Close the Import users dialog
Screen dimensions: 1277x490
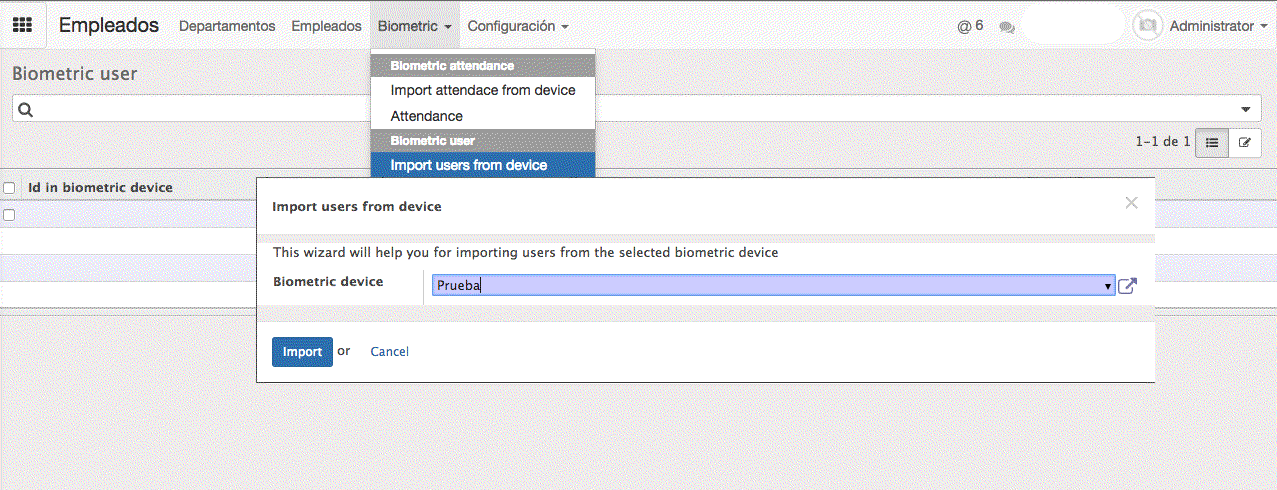click(1131, 203)
